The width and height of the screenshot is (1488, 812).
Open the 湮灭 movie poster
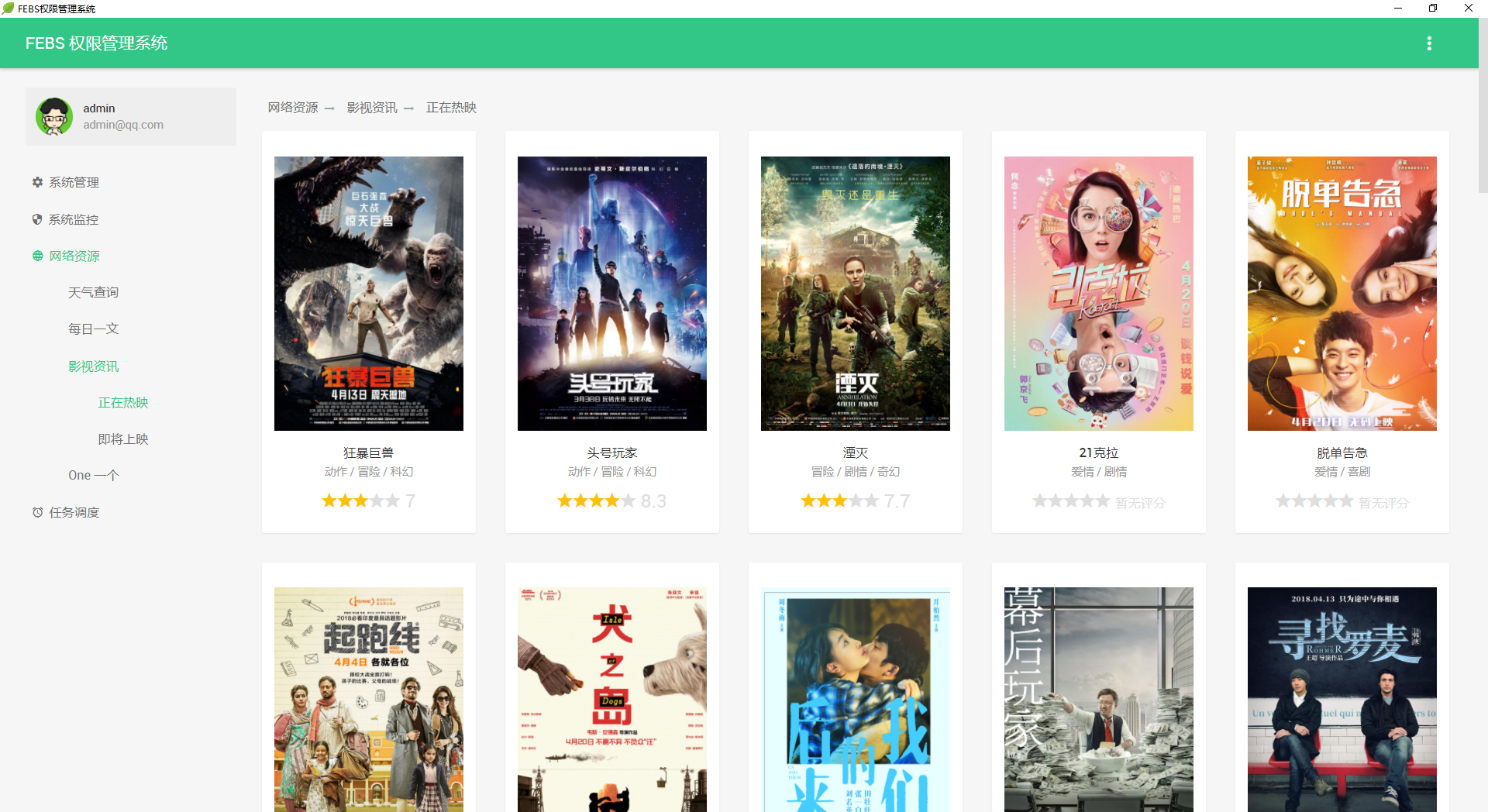pos(856,294)
